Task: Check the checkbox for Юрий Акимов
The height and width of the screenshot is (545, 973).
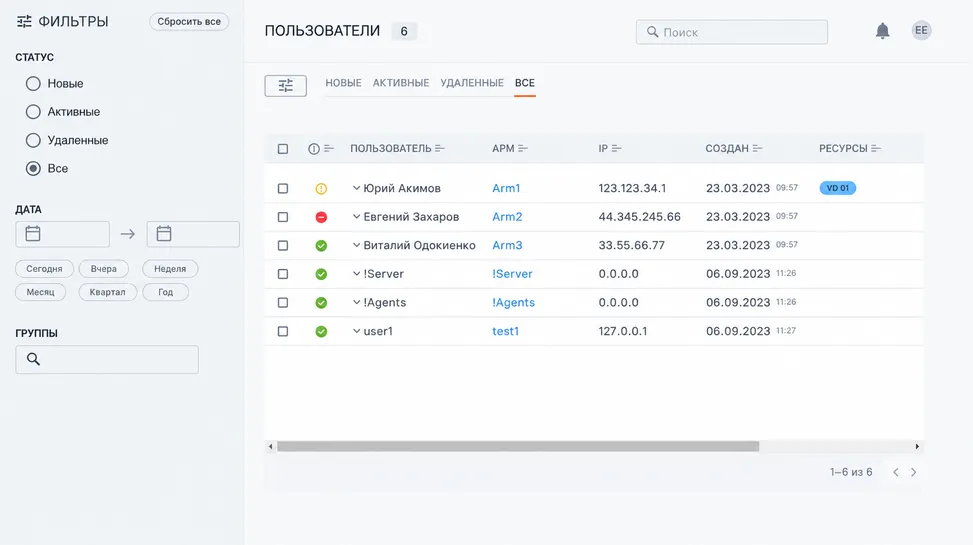Action: pos(283,188)
